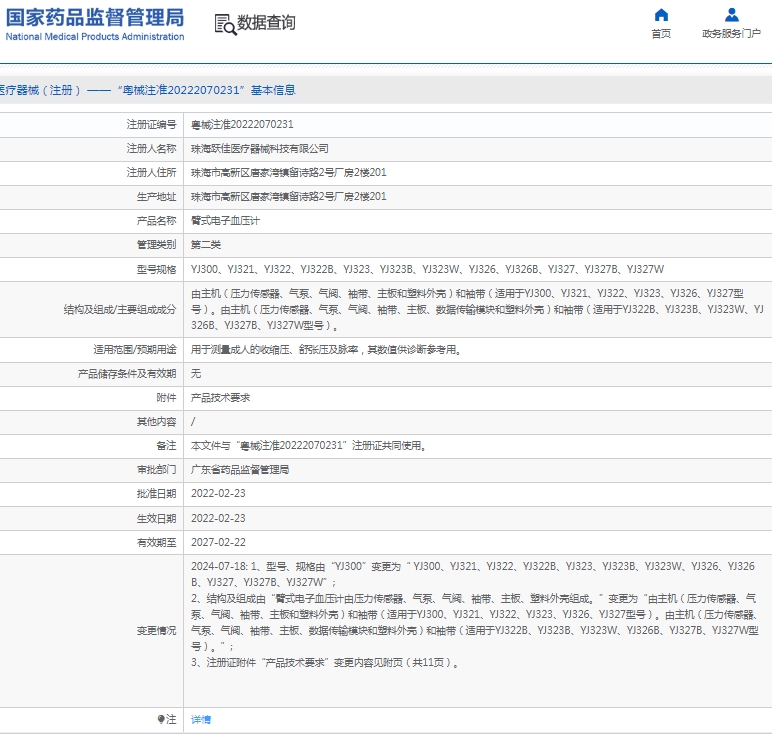Click the 变更情况 label
The image size is (772, 737).
[x=156, y=631]
